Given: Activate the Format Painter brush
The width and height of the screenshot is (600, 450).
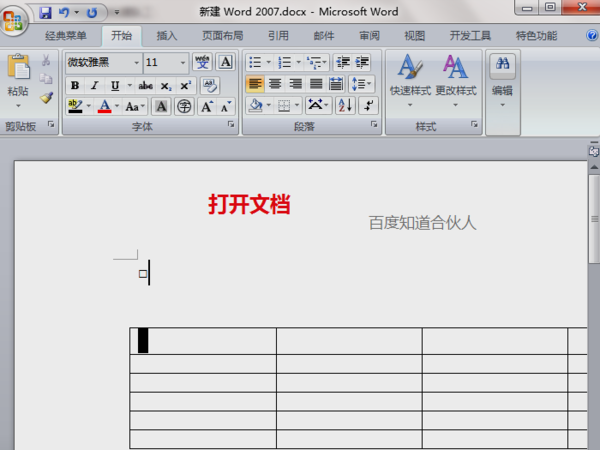Looking at the screenshot, I should [x=46, y=98].
